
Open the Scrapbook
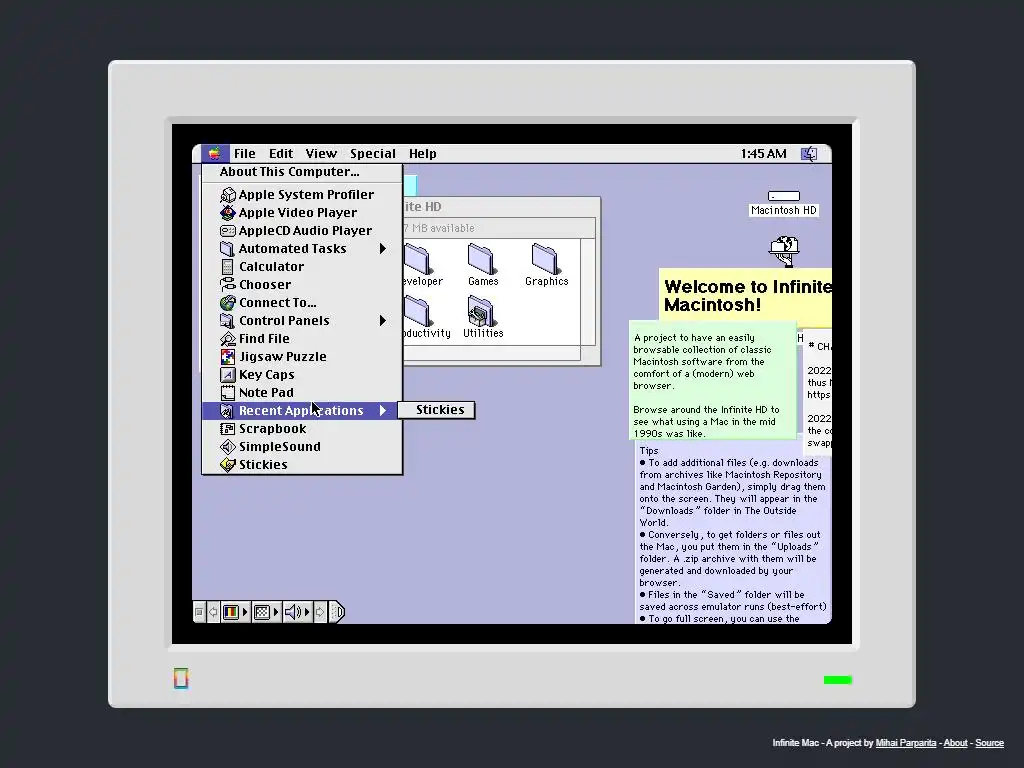301,428
